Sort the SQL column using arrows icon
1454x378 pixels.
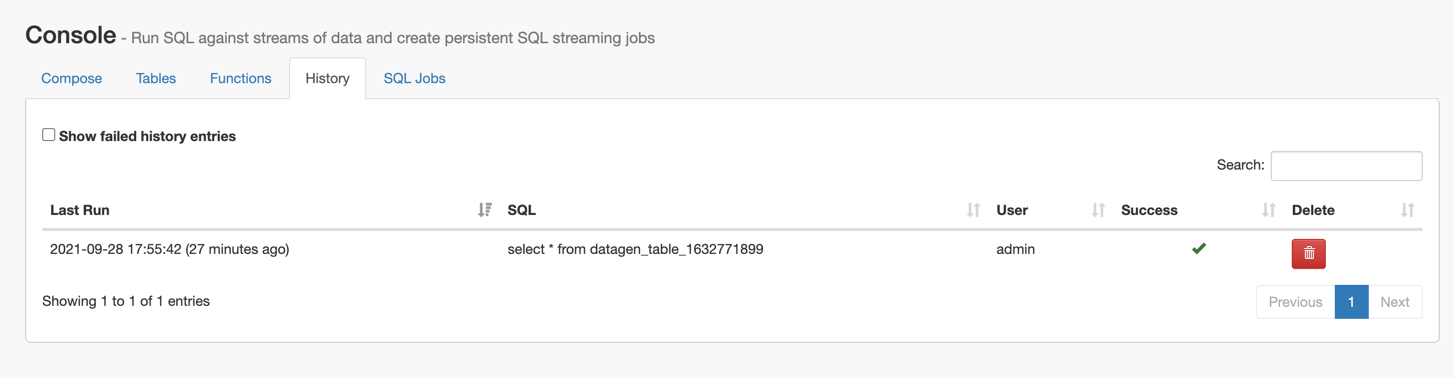tap(973, 210)
